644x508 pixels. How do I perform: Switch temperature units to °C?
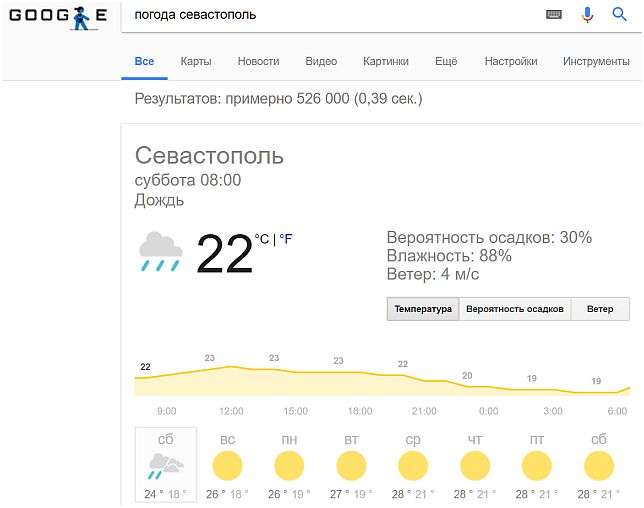click(x=262, y=239)
